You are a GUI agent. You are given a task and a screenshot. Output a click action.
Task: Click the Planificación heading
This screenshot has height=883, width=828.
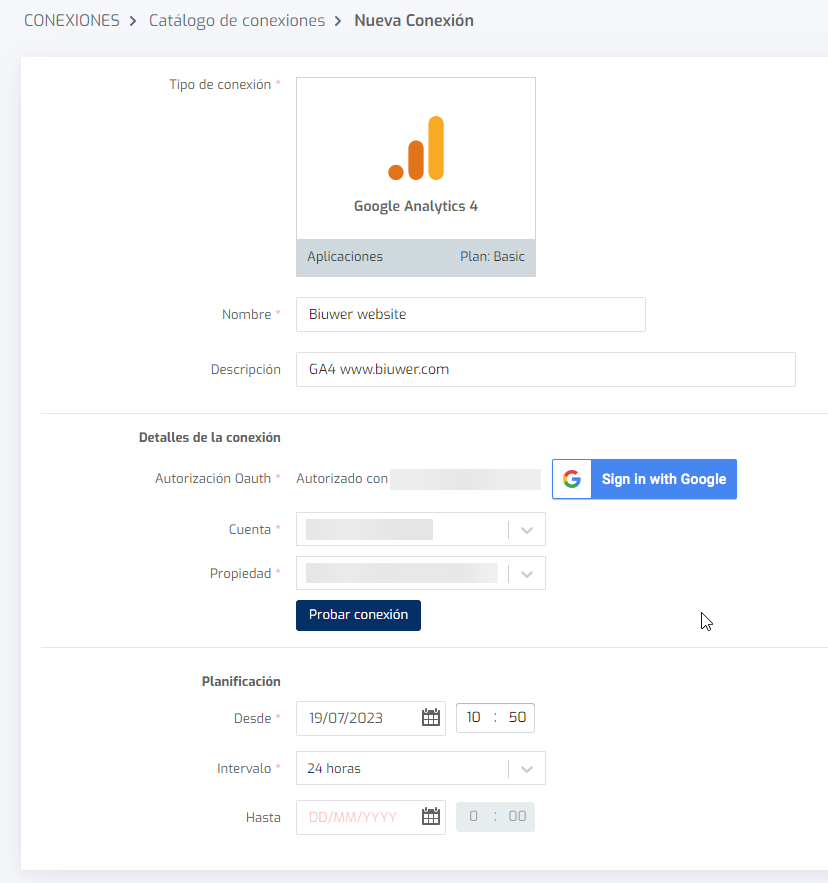coord(241,681)
